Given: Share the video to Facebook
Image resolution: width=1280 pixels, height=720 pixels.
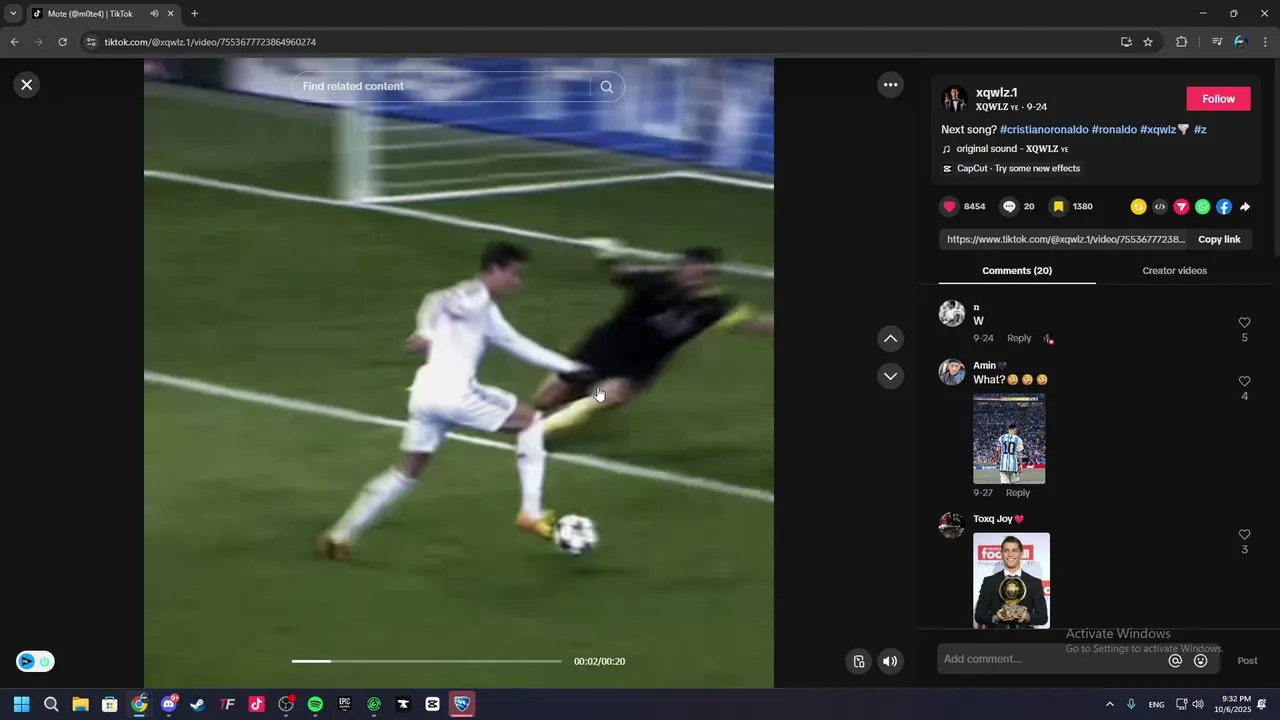Looking at the screenshot, I should pos(1224,207).
